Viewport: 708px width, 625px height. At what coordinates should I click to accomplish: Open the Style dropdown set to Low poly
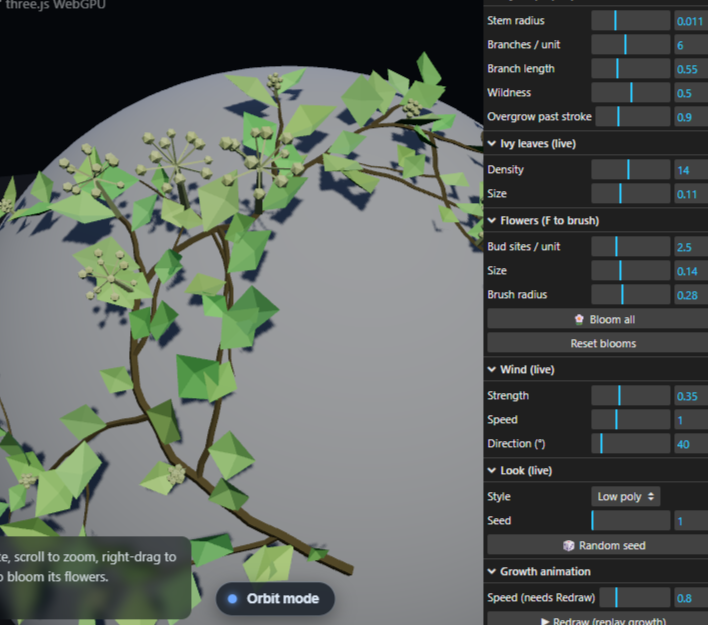pos(625,496)
